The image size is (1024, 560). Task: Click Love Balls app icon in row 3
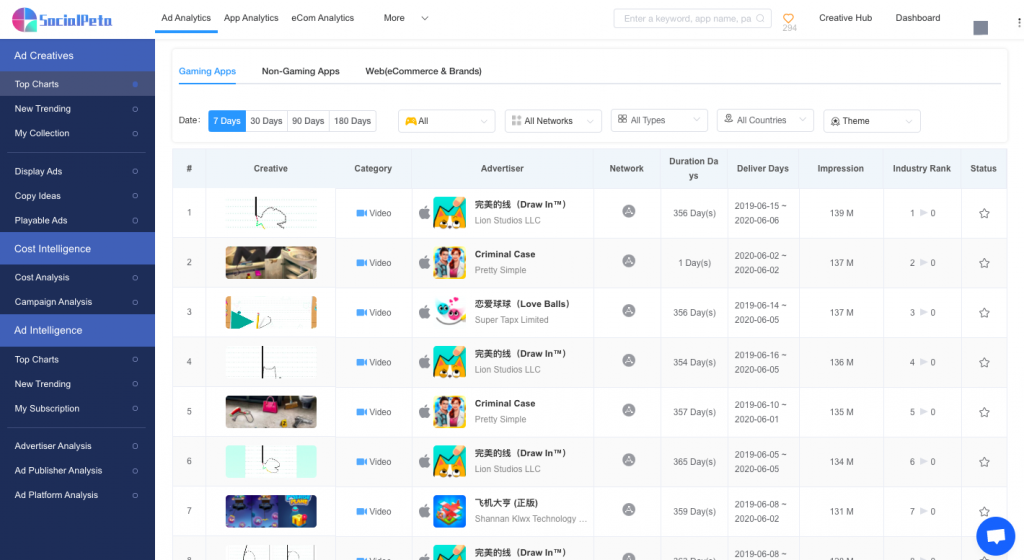pyautogui.click(x=449, y=312)
